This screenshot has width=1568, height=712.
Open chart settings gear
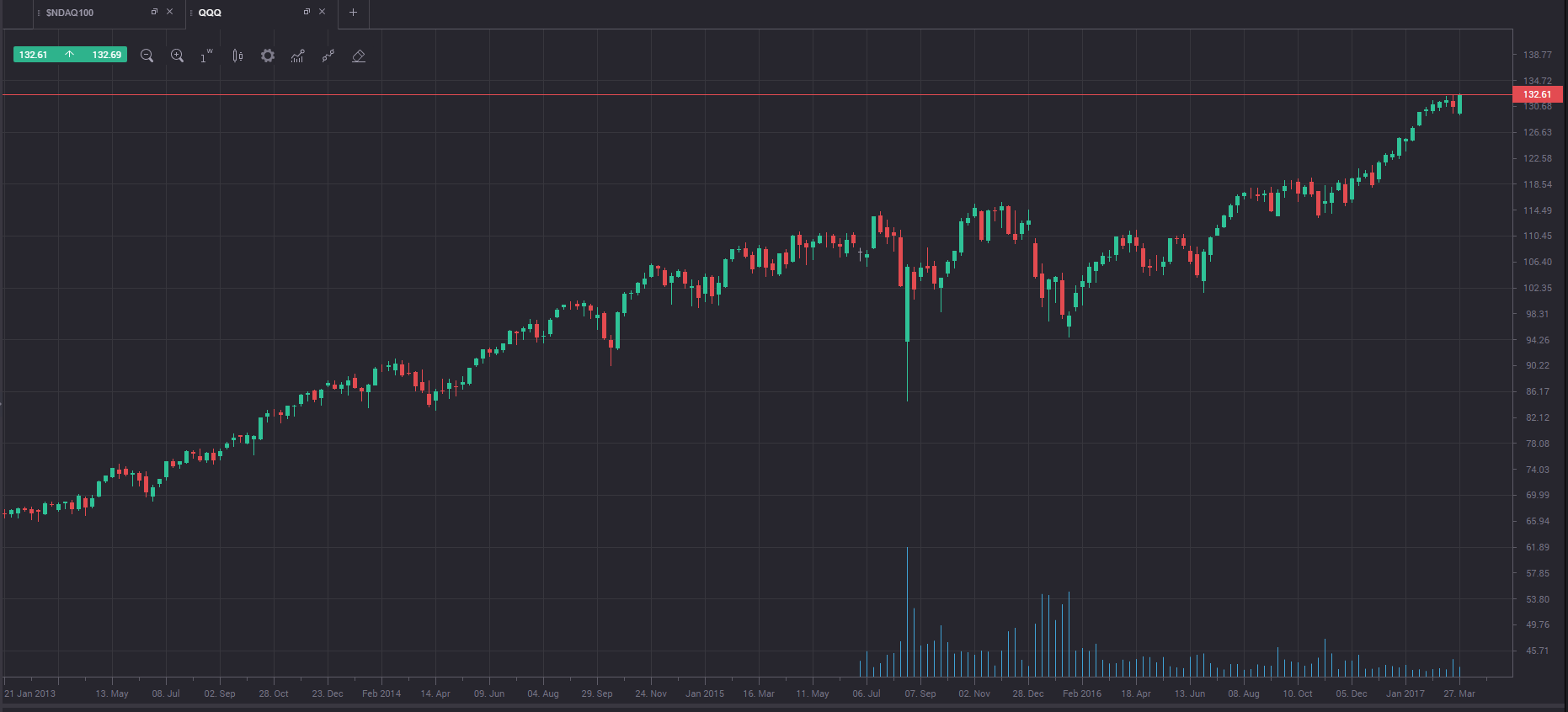268,56
